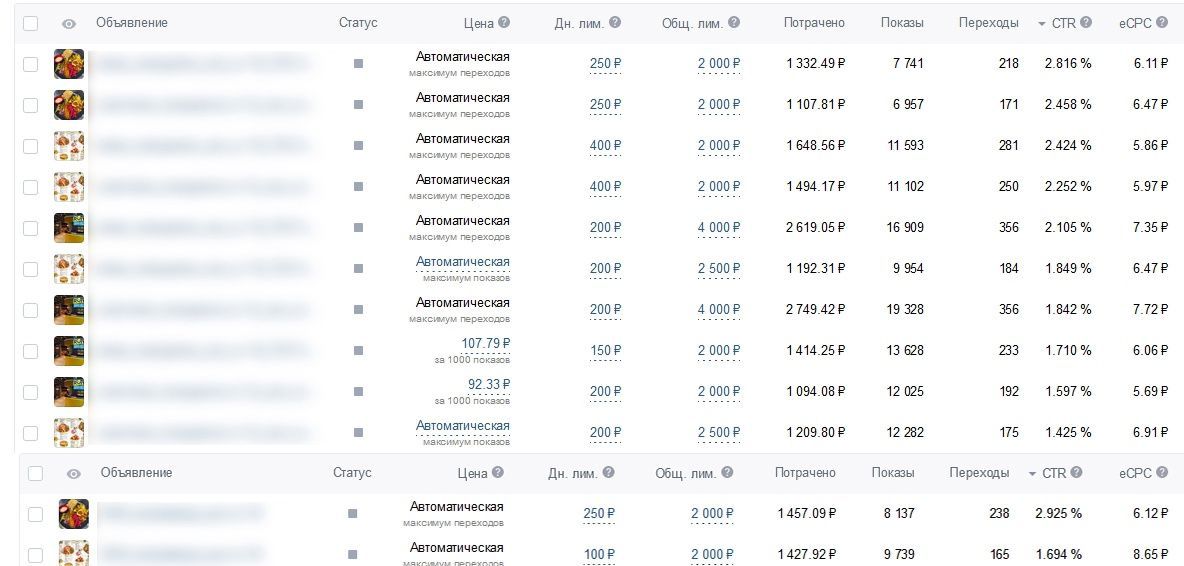Sort by Потрачено column header
Image resolution: width=1184 pixels, height=566 pixels.
point(814,23)
